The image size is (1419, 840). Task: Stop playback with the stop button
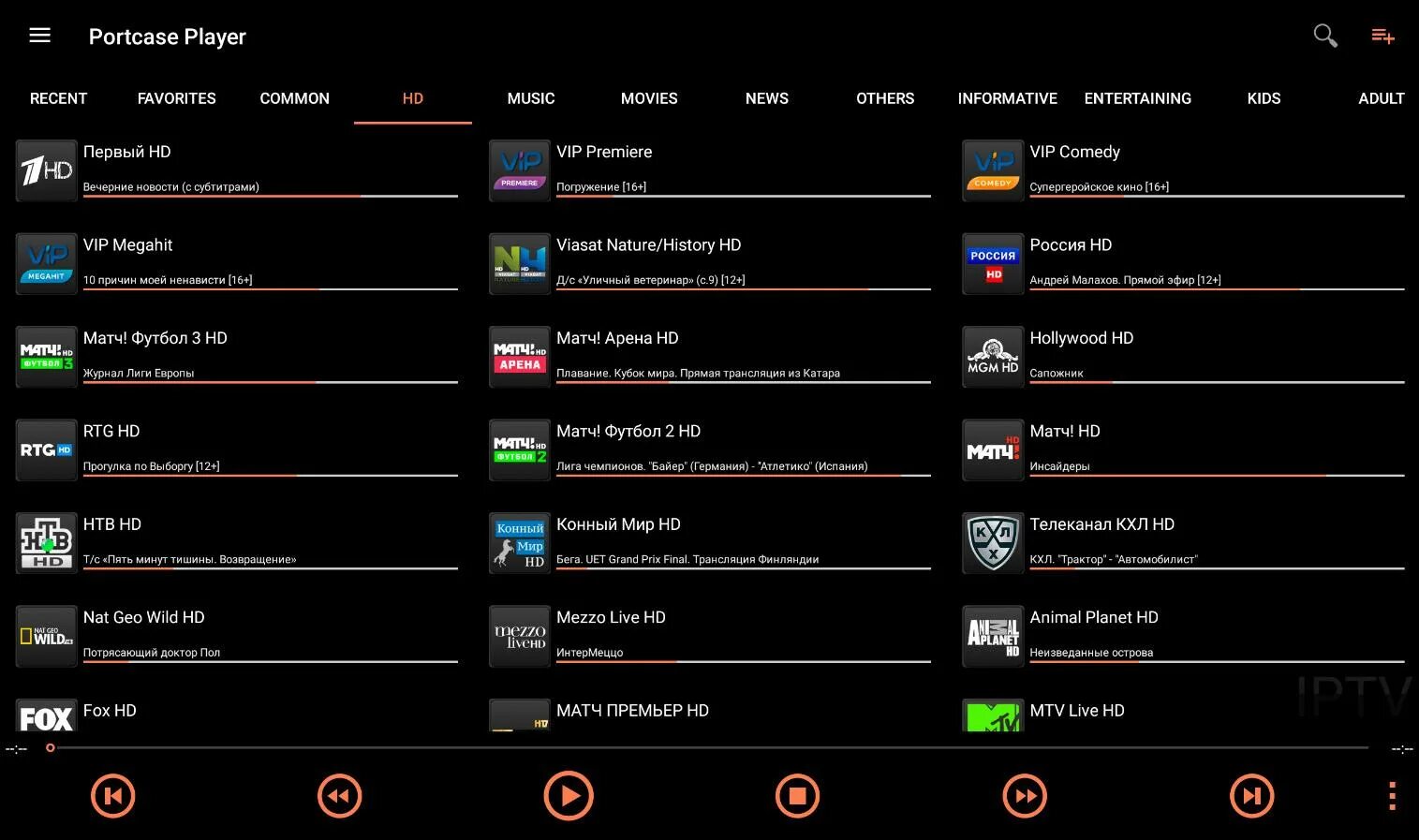click(x=797, y=796)
